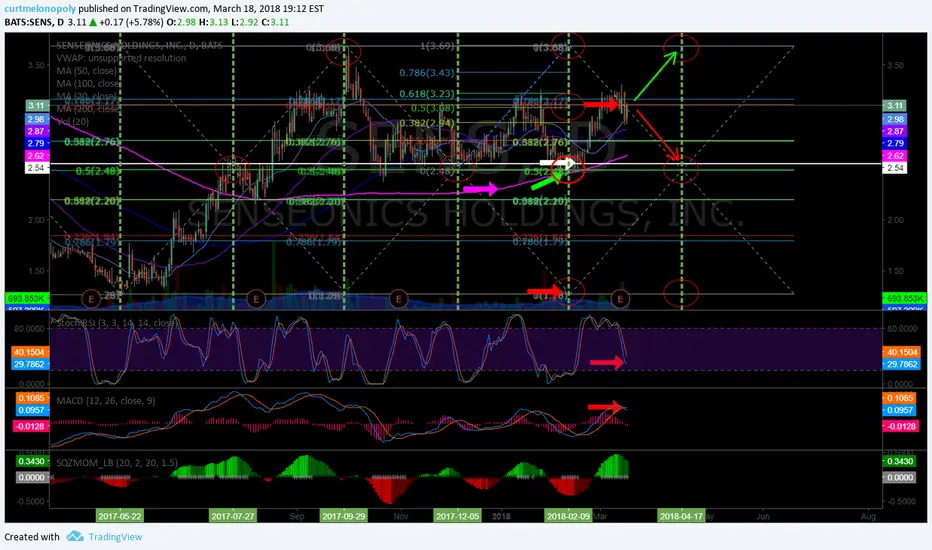Click the H:3.13 high value in header

214,22
